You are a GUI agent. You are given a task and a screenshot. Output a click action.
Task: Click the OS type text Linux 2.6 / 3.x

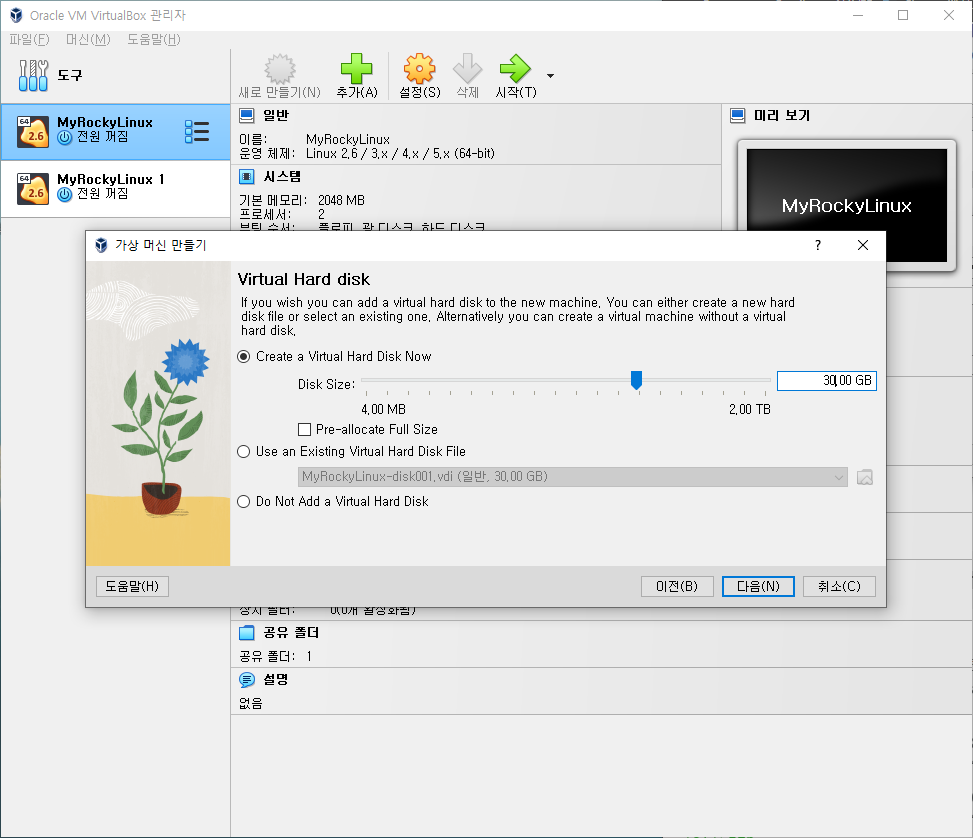(x=400, y=153)
